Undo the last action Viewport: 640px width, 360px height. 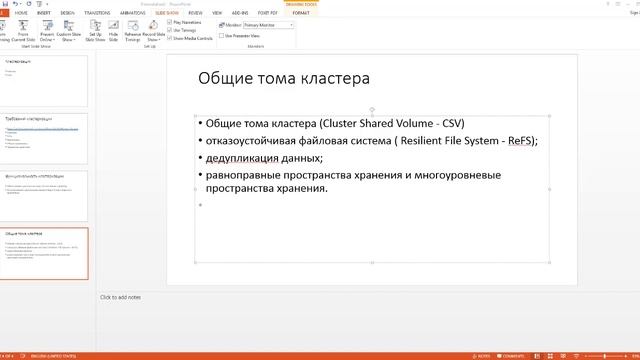[x=15, y=4]
